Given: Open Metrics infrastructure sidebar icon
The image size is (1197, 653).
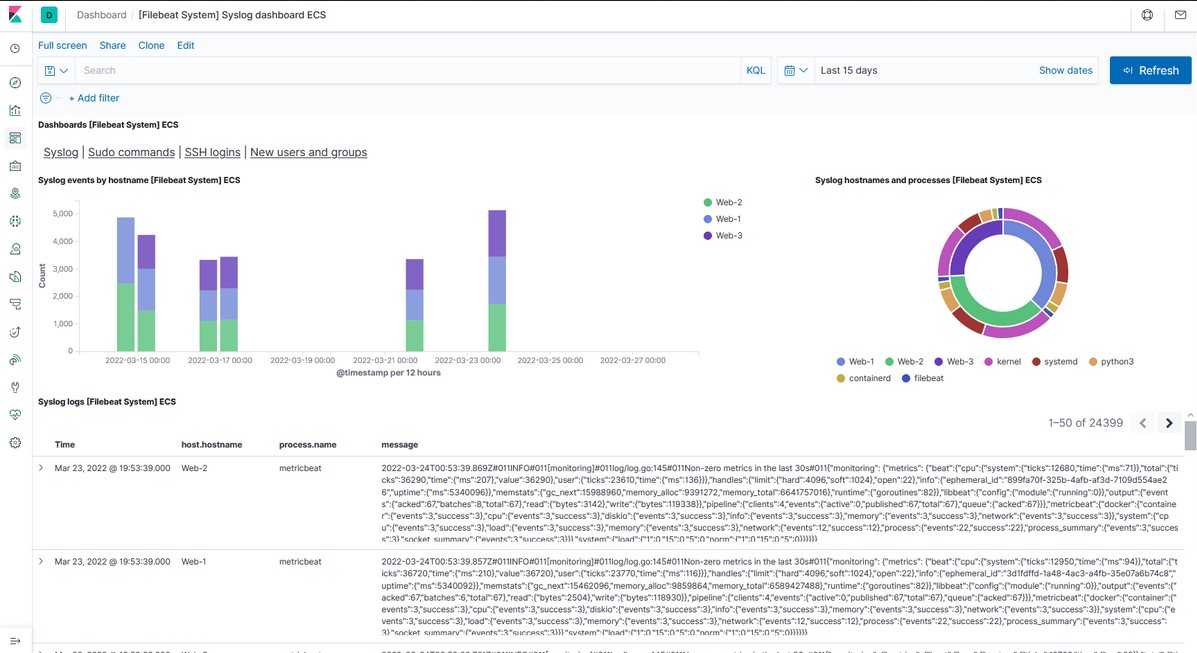Looking at the screenshot, I should 15,249.
